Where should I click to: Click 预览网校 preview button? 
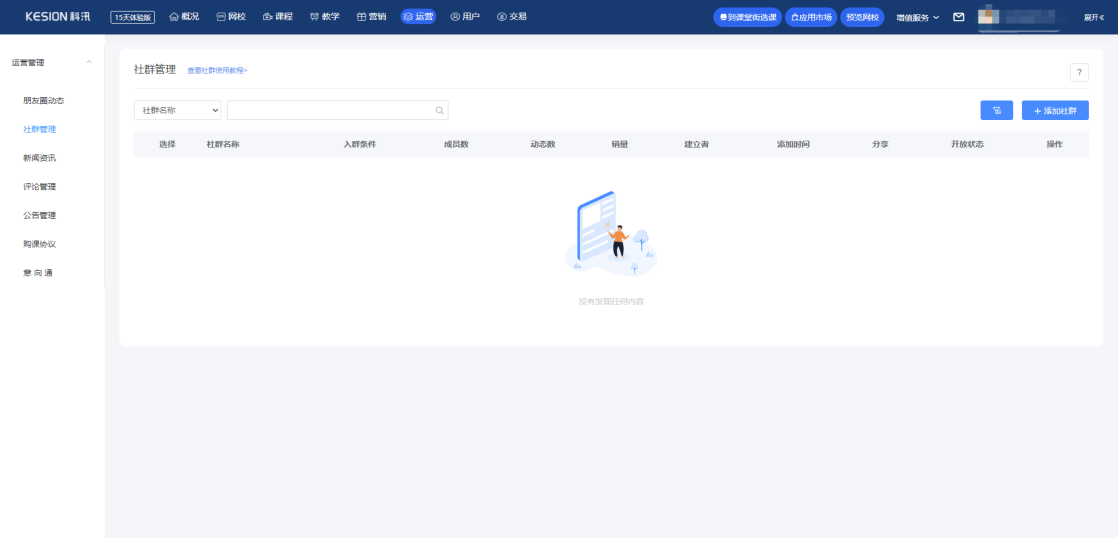point(863,17)
